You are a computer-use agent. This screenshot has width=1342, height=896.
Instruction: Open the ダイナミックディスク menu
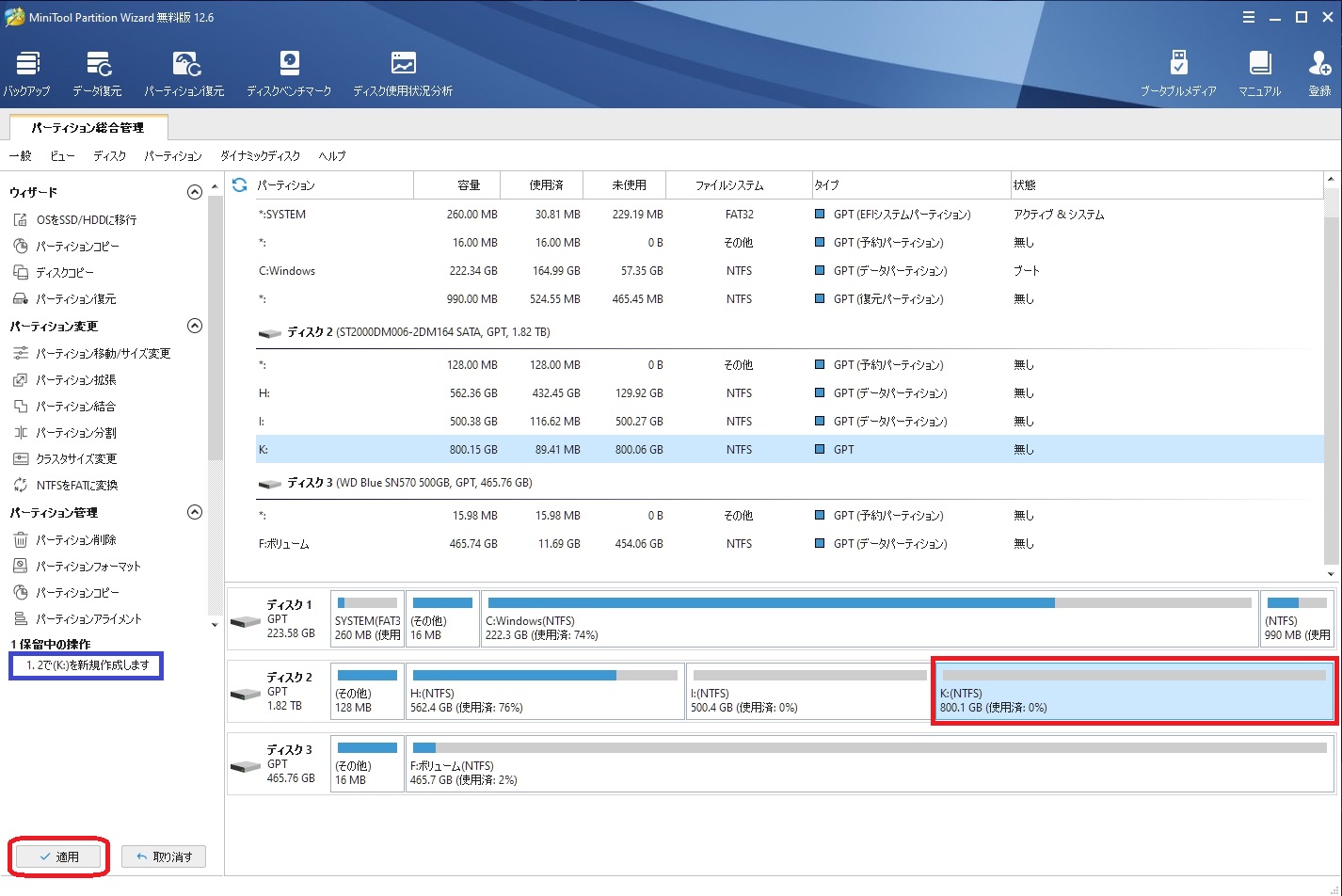coord(260,155)
